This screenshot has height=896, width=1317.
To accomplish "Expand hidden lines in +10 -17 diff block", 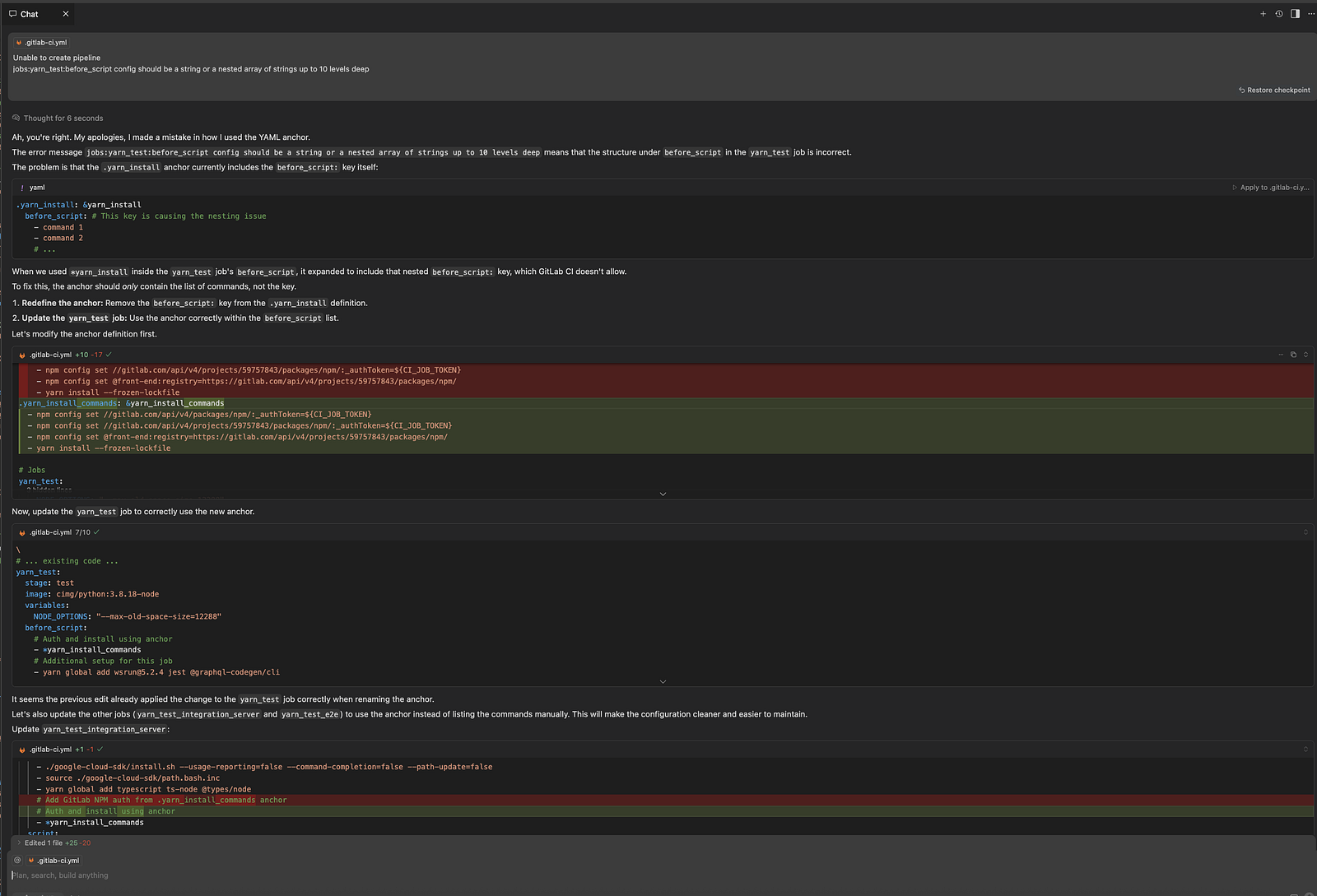I will [663, 494].
